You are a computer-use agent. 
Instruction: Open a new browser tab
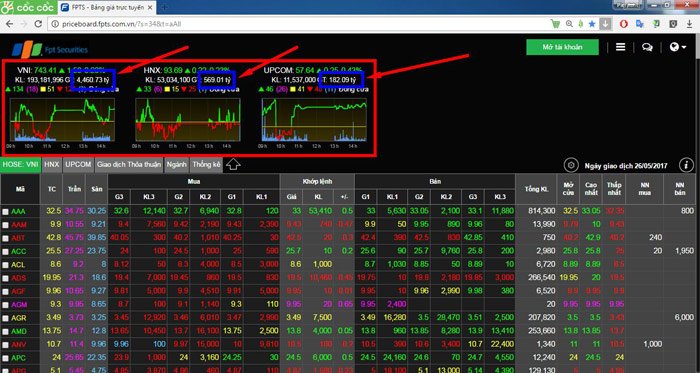pos(164,8)
